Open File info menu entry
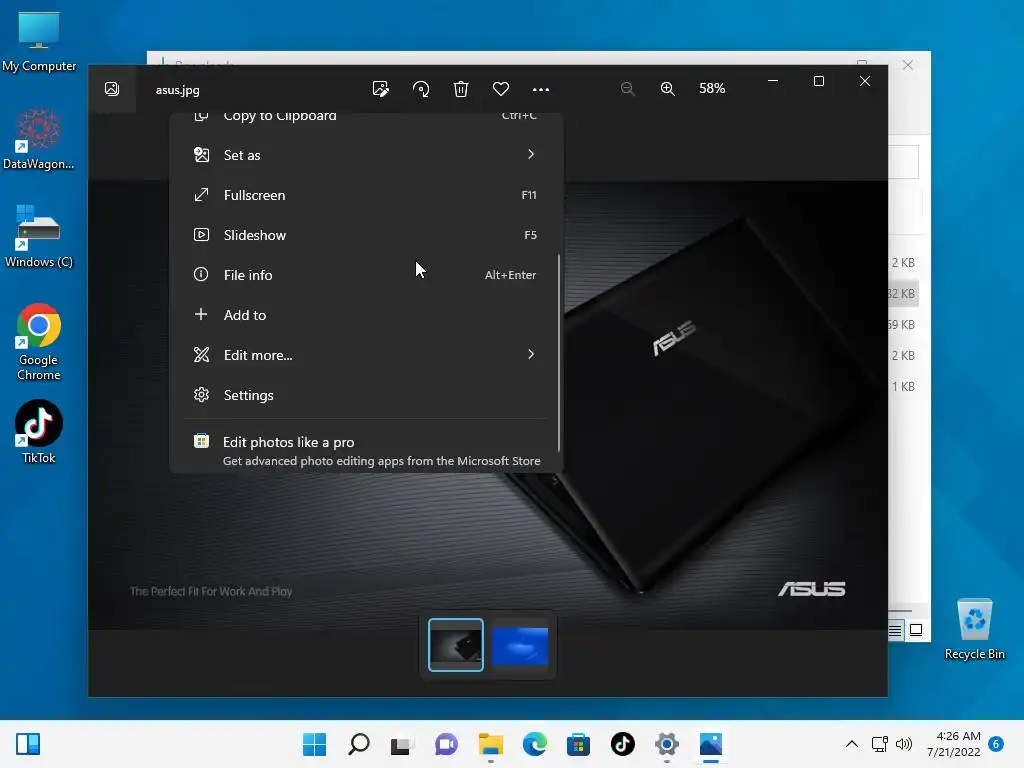The width and height of the screenshot is (1024, 768). [366, 275]
